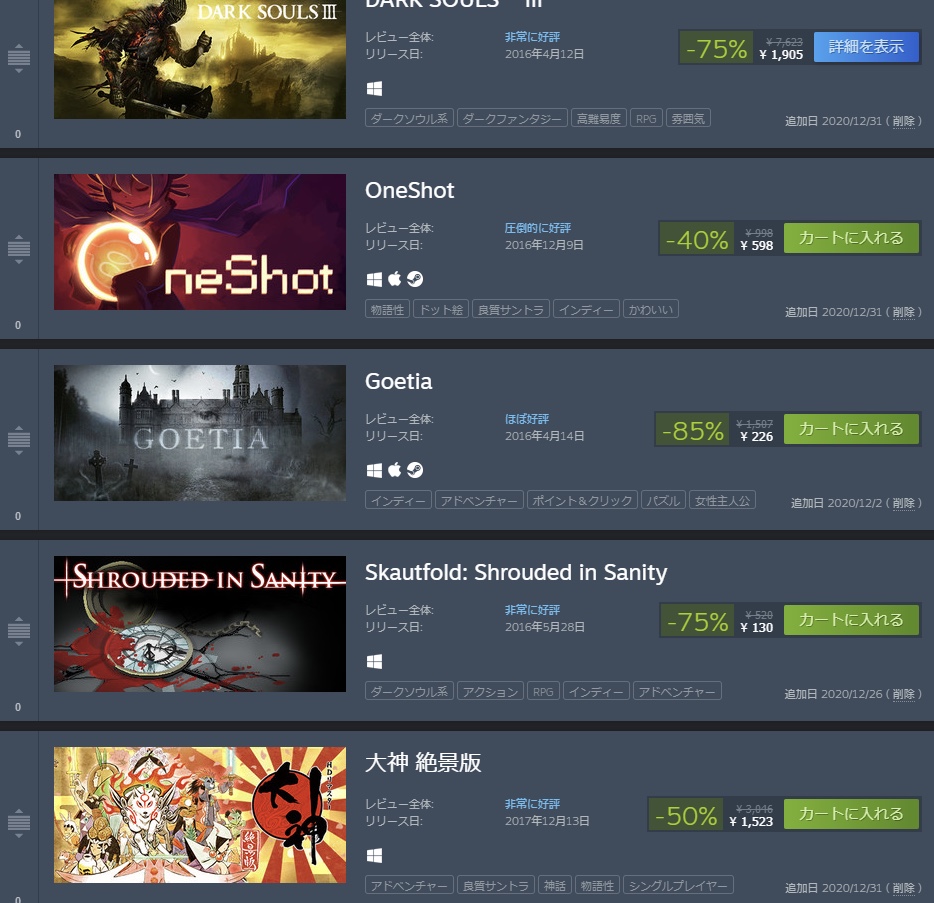Click the drag handle beside Goetia
Viewport: 934px width, 903px height.
click(18, 440)
